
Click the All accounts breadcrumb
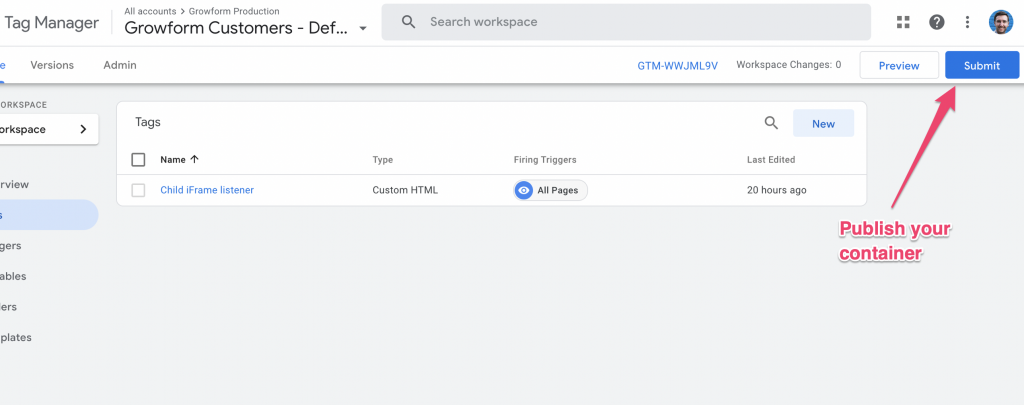click(150, 11)
